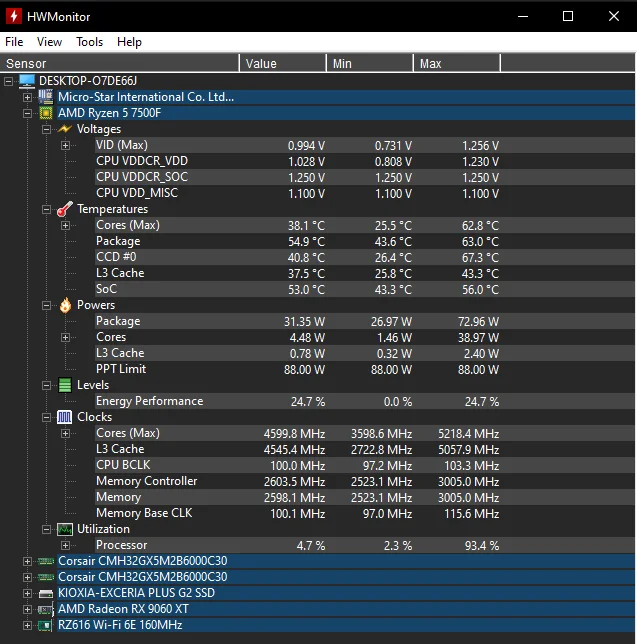Screen dimensions: 637x644
Task: Expand the second Corsair CMH32GX5M2B6000C30 node
Action: [x=27, y=577]
